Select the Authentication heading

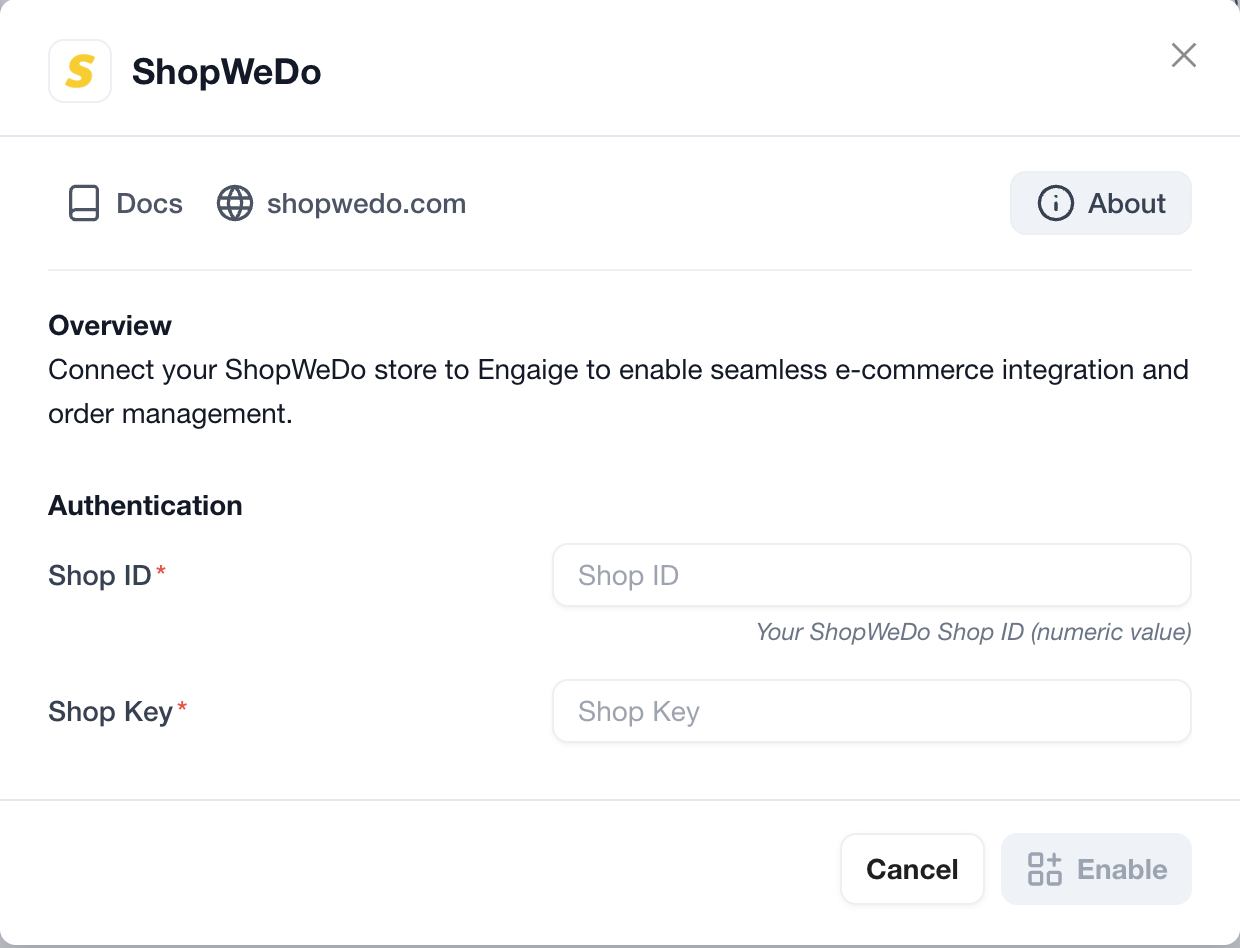tap(145, 505)
